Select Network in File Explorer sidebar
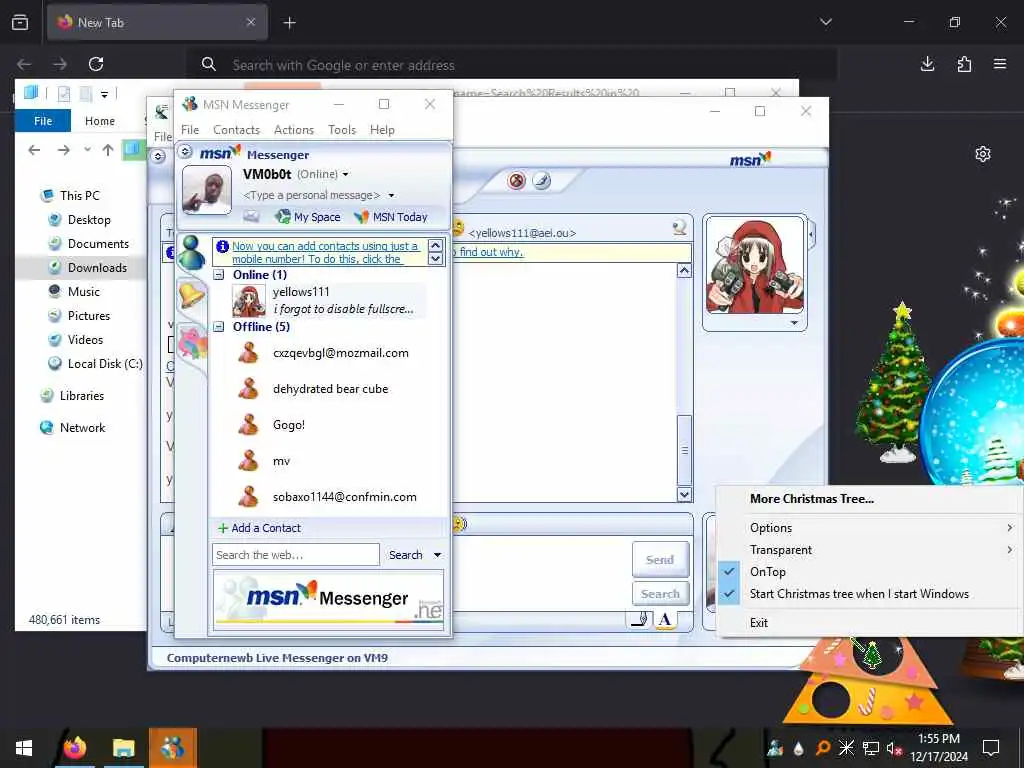Screen dimensions: 1024x768 (x=82, y=428)
